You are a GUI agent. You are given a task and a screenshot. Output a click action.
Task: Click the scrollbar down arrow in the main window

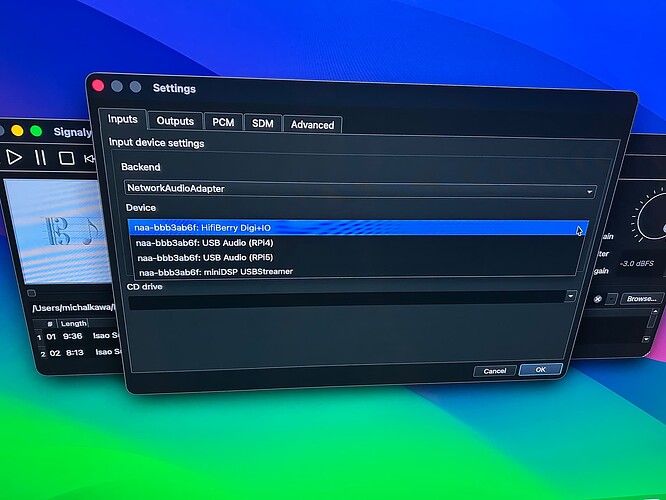[646, 339]
